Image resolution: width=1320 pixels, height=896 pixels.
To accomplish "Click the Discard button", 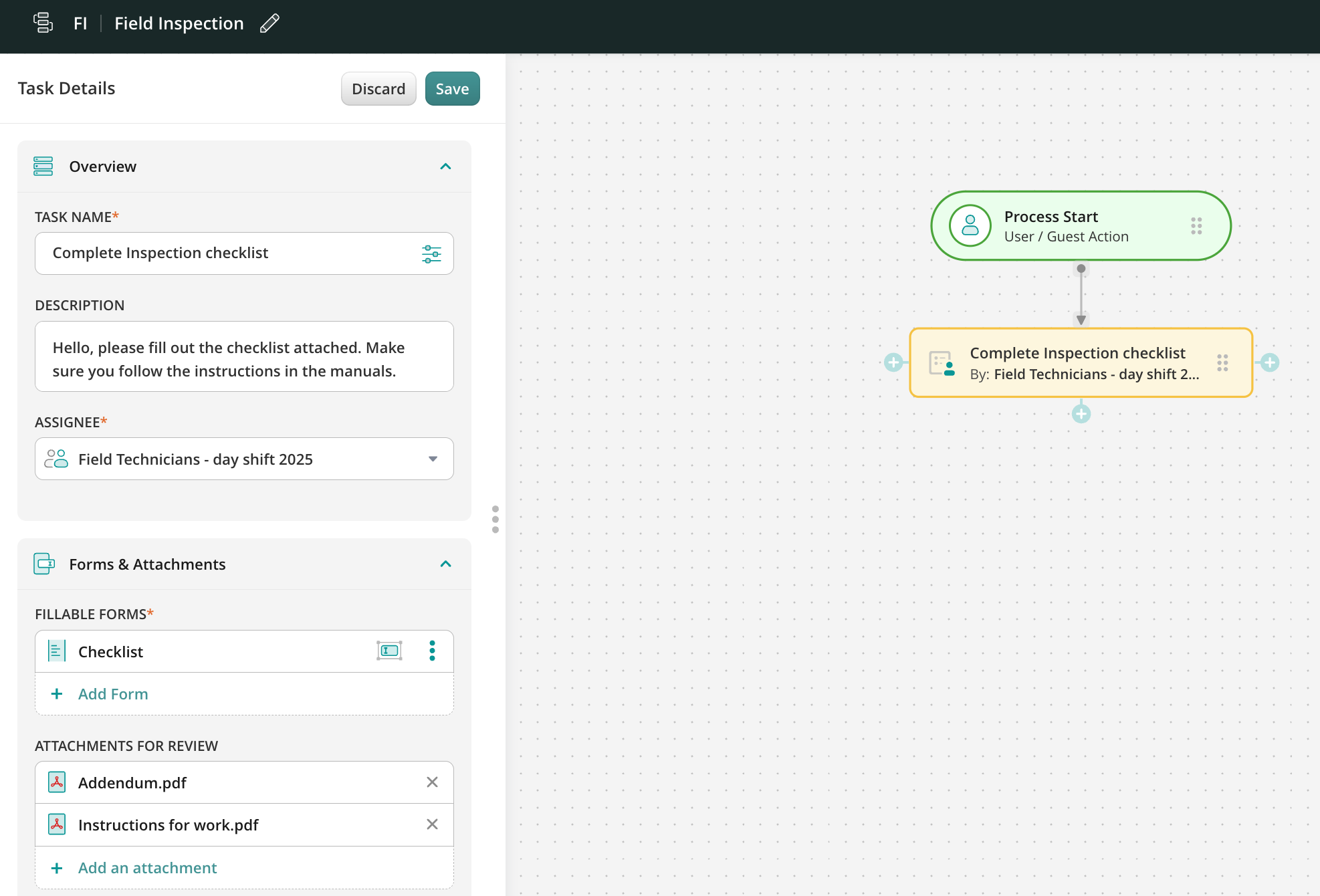I will 378,89.
